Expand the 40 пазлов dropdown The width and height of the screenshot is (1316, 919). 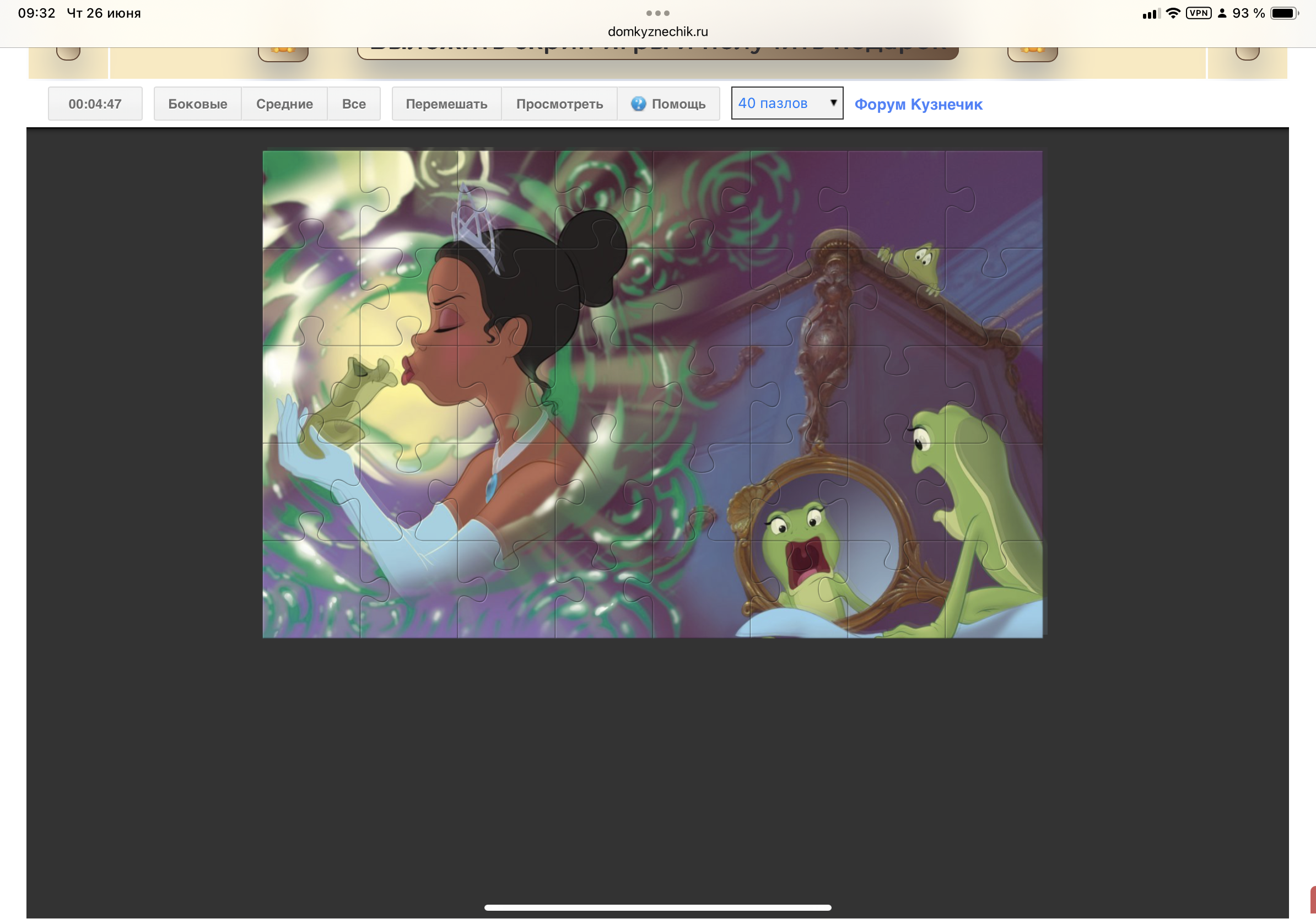(x=787, y=103)
